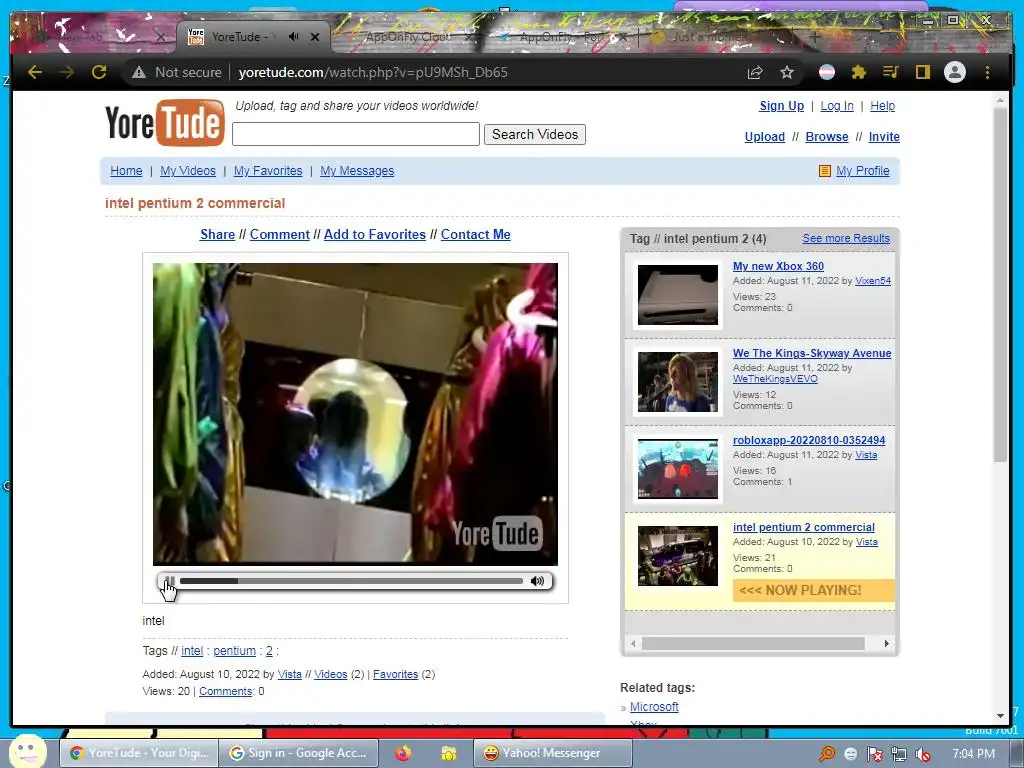The width and height of the screenshot is (1024, 768).
Task: Click the address bar URL
Action: (373, 72)
